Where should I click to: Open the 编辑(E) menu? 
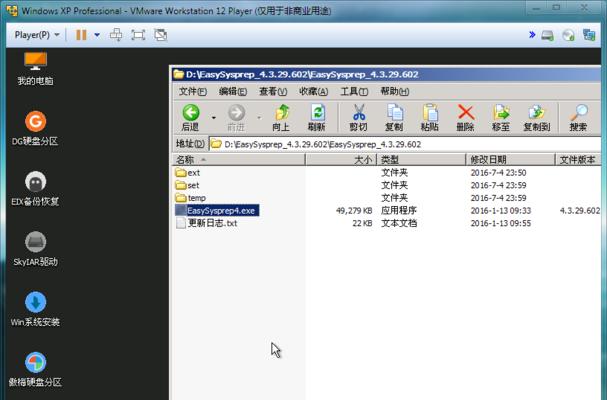click(x=233, y=91)
